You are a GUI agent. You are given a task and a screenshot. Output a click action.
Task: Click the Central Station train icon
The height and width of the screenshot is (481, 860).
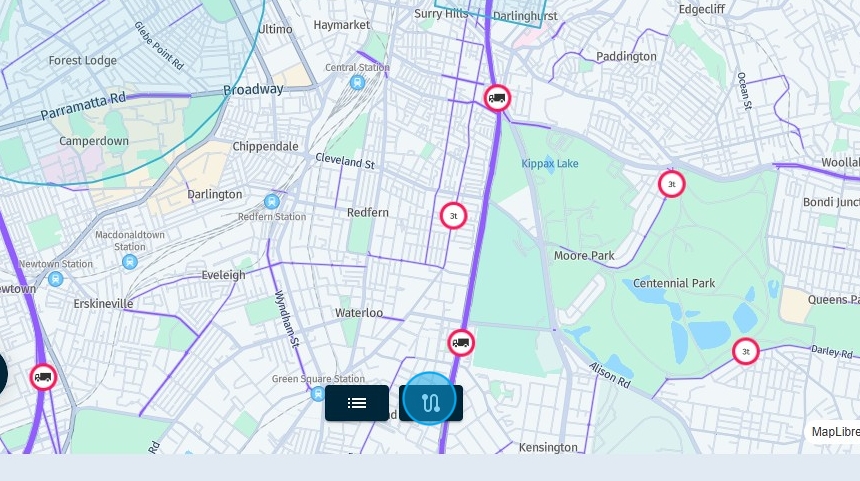[357, 83]
